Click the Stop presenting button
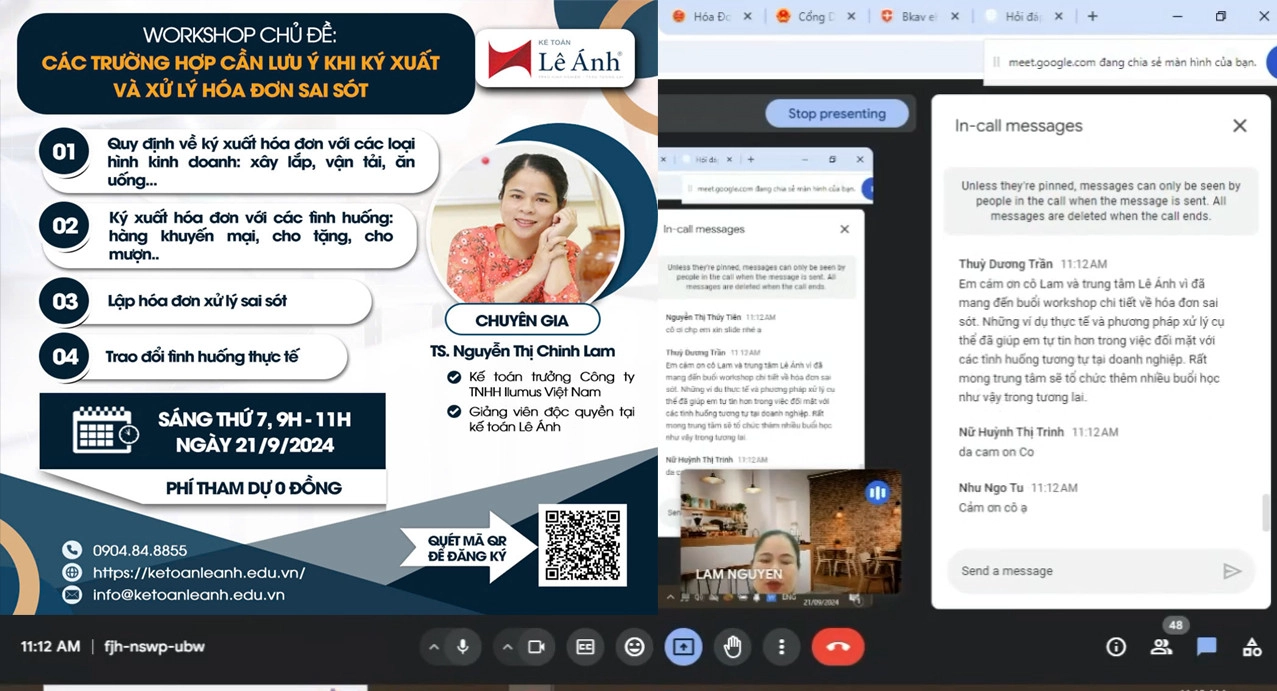 click(x=836, y=114)
